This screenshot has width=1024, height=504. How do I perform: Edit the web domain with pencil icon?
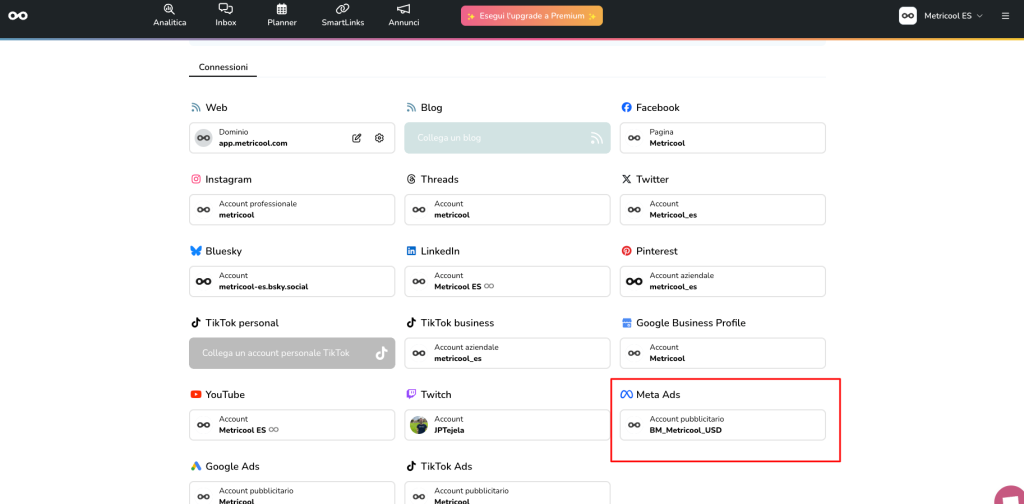(x=357, y=138)
